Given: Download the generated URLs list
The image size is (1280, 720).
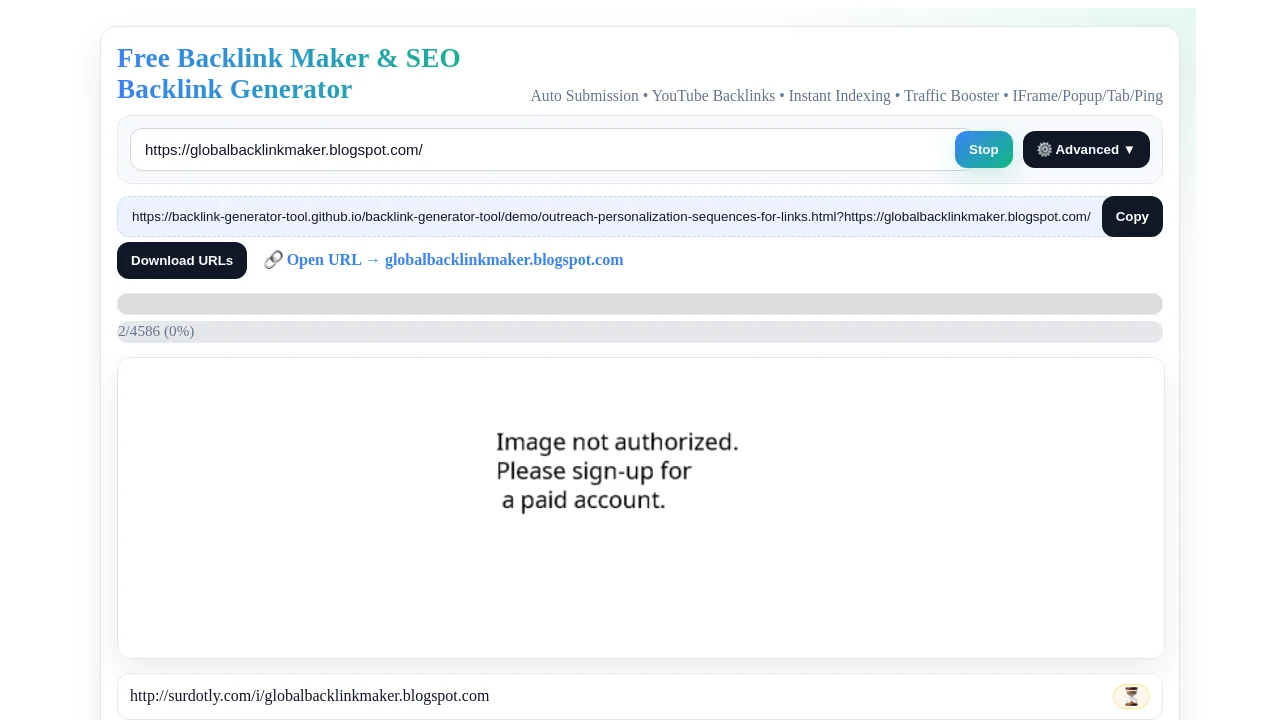Looking at the screenshot, I should click(x=182, y=260).
